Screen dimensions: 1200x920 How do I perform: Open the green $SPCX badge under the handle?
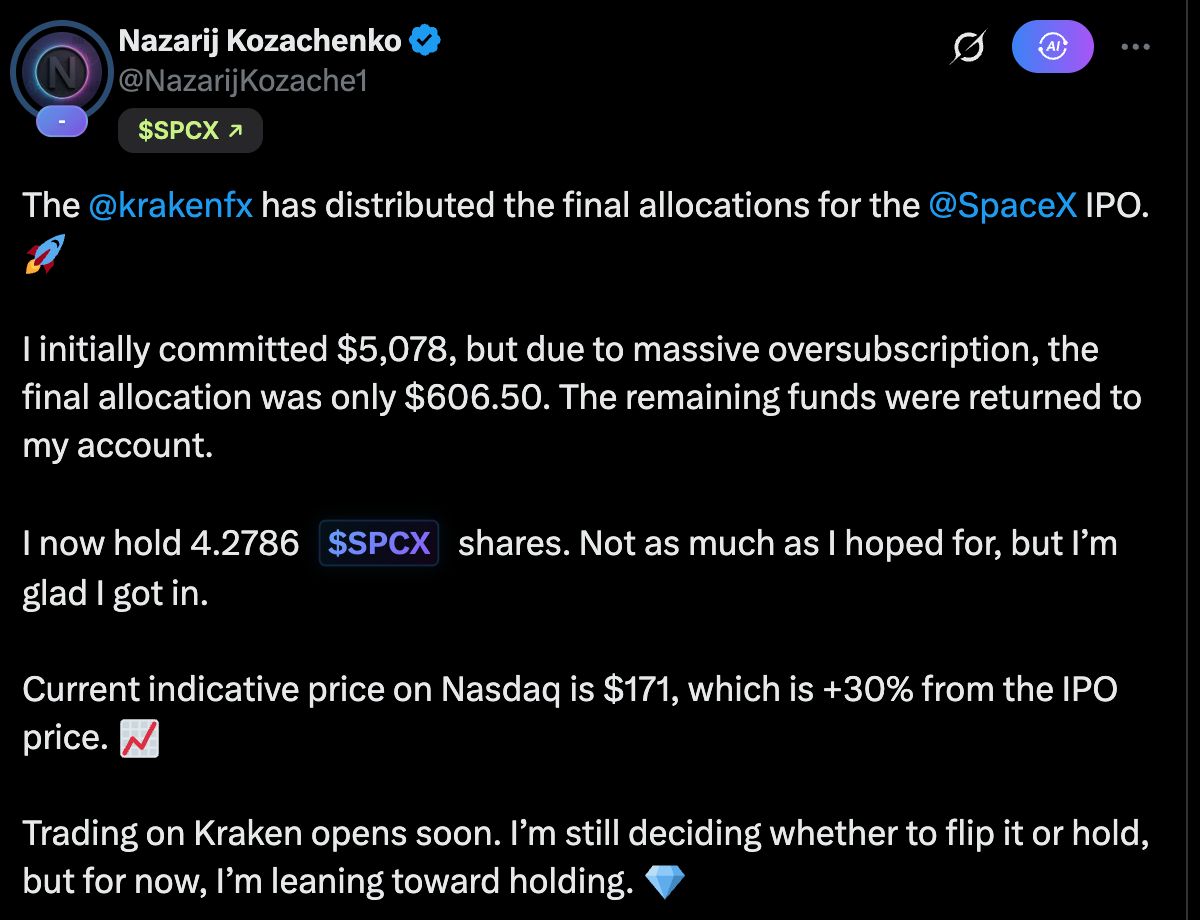tap(190, 130)
